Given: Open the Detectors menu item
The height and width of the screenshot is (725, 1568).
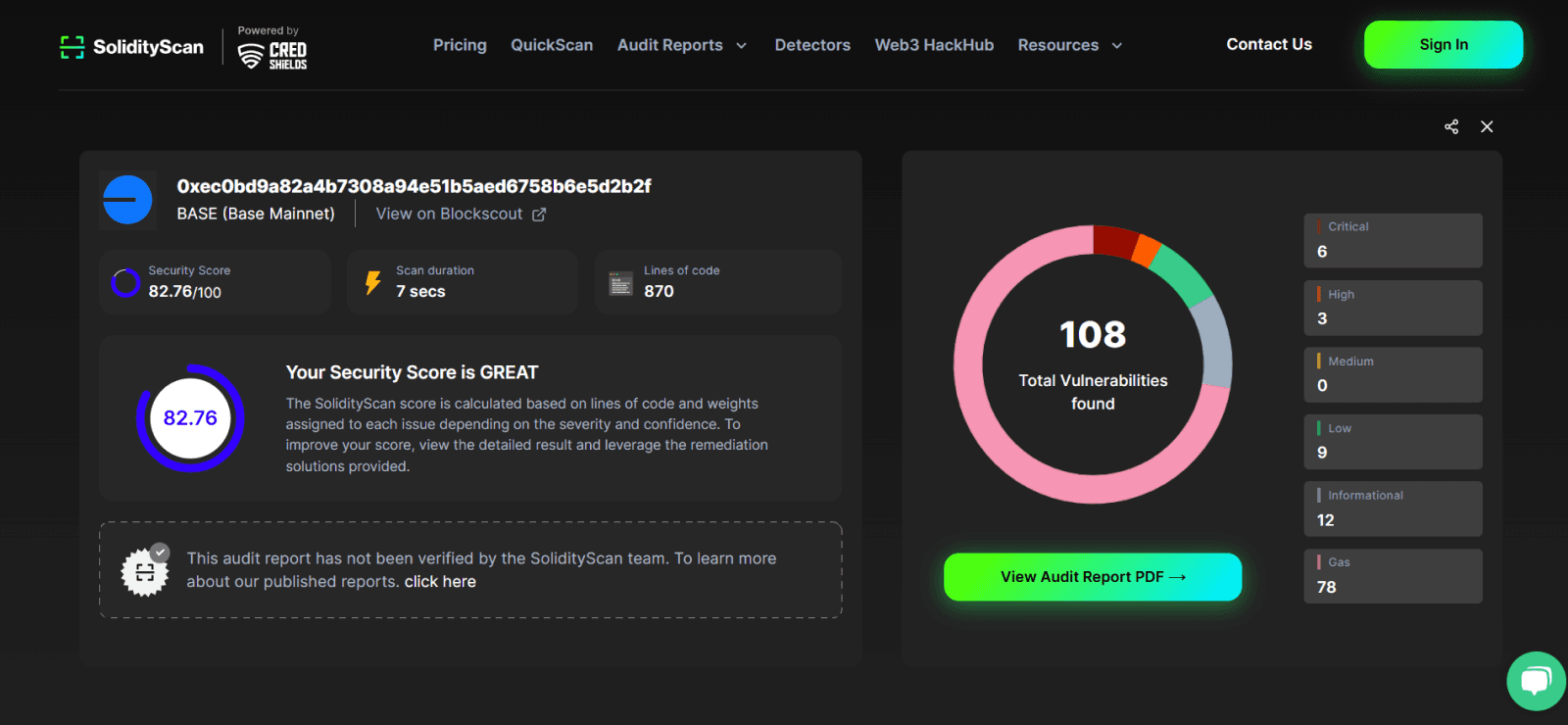Looking at the screenshot, I should tap(812, 45).
